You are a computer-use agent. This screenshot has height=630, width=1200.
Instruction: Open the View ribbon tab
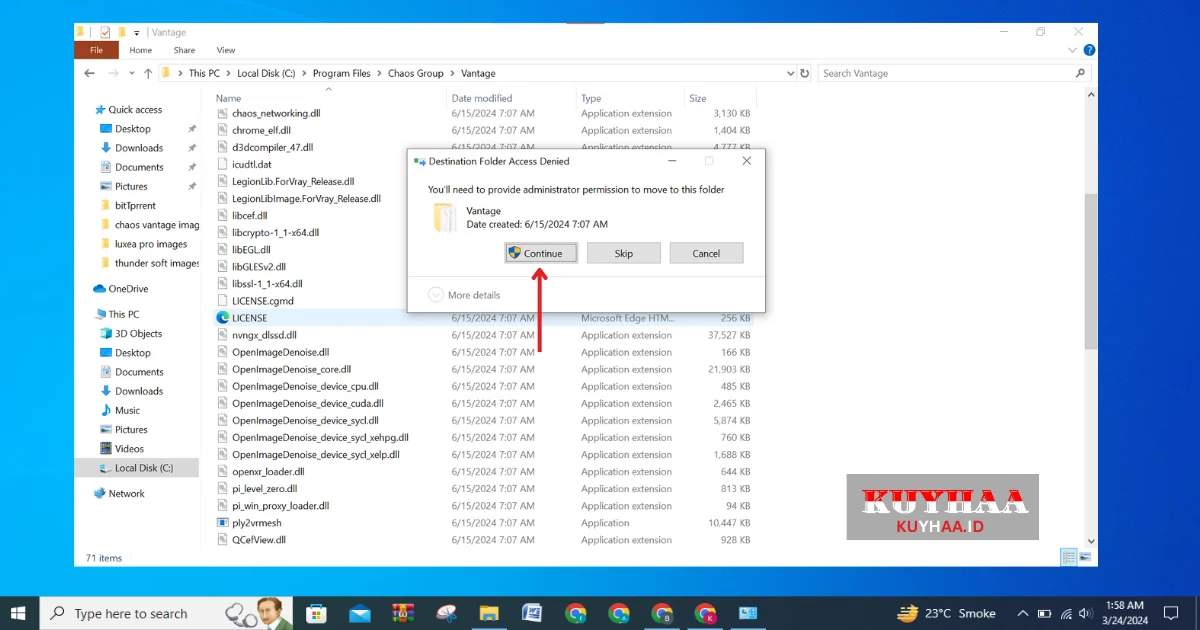click(x=226, y=50)
